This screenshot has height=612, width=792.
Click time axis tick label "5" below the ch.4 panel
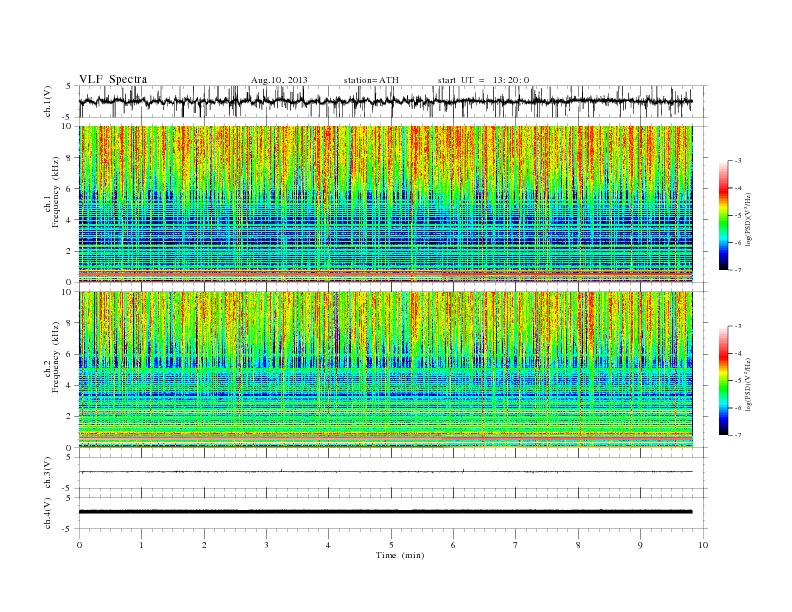click(391, 545)
